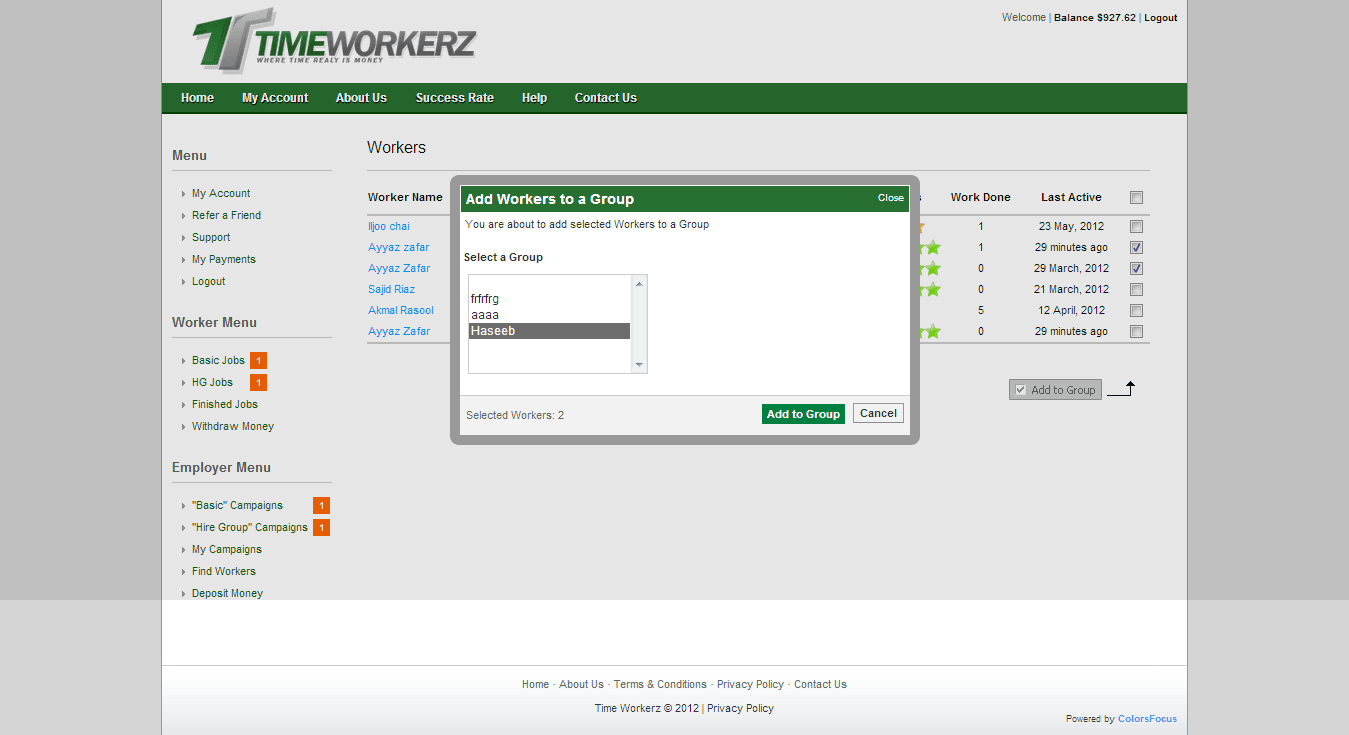
Task: Click ColorsFocus link in footer
Action: [1147, 719]
